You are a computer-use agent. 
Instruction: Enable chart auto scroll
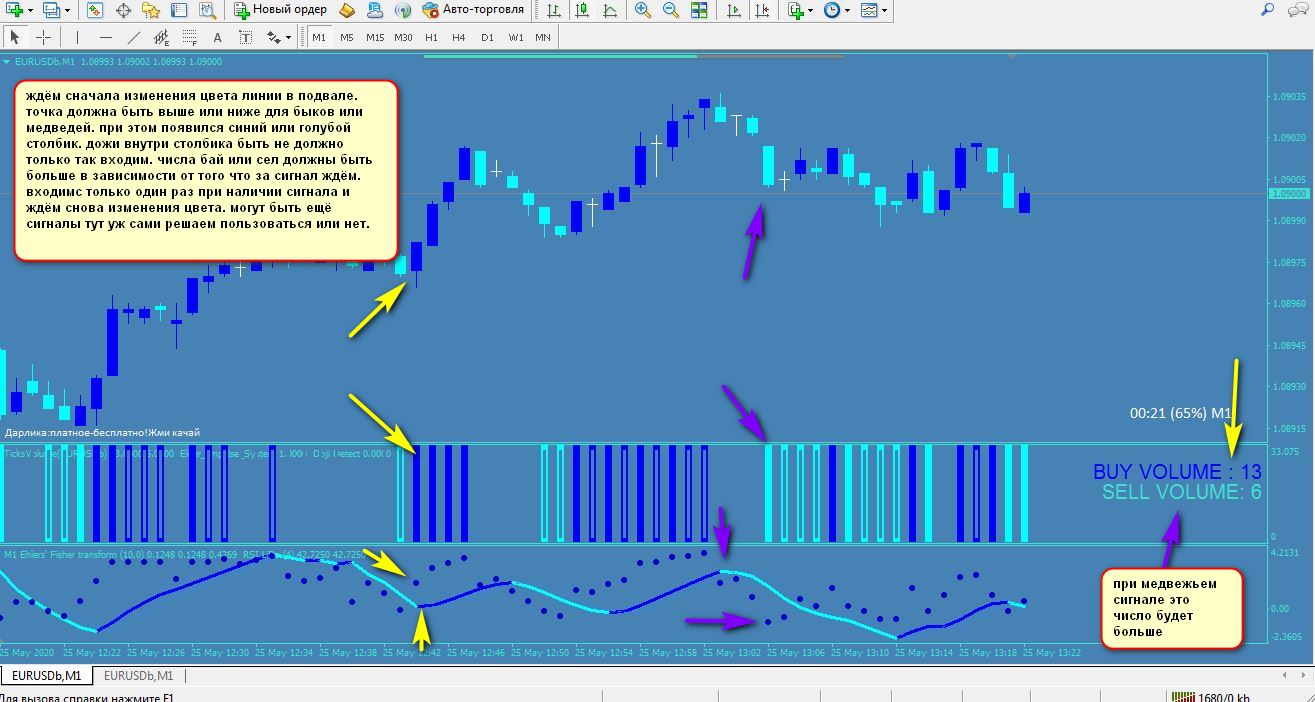(733, 10)
